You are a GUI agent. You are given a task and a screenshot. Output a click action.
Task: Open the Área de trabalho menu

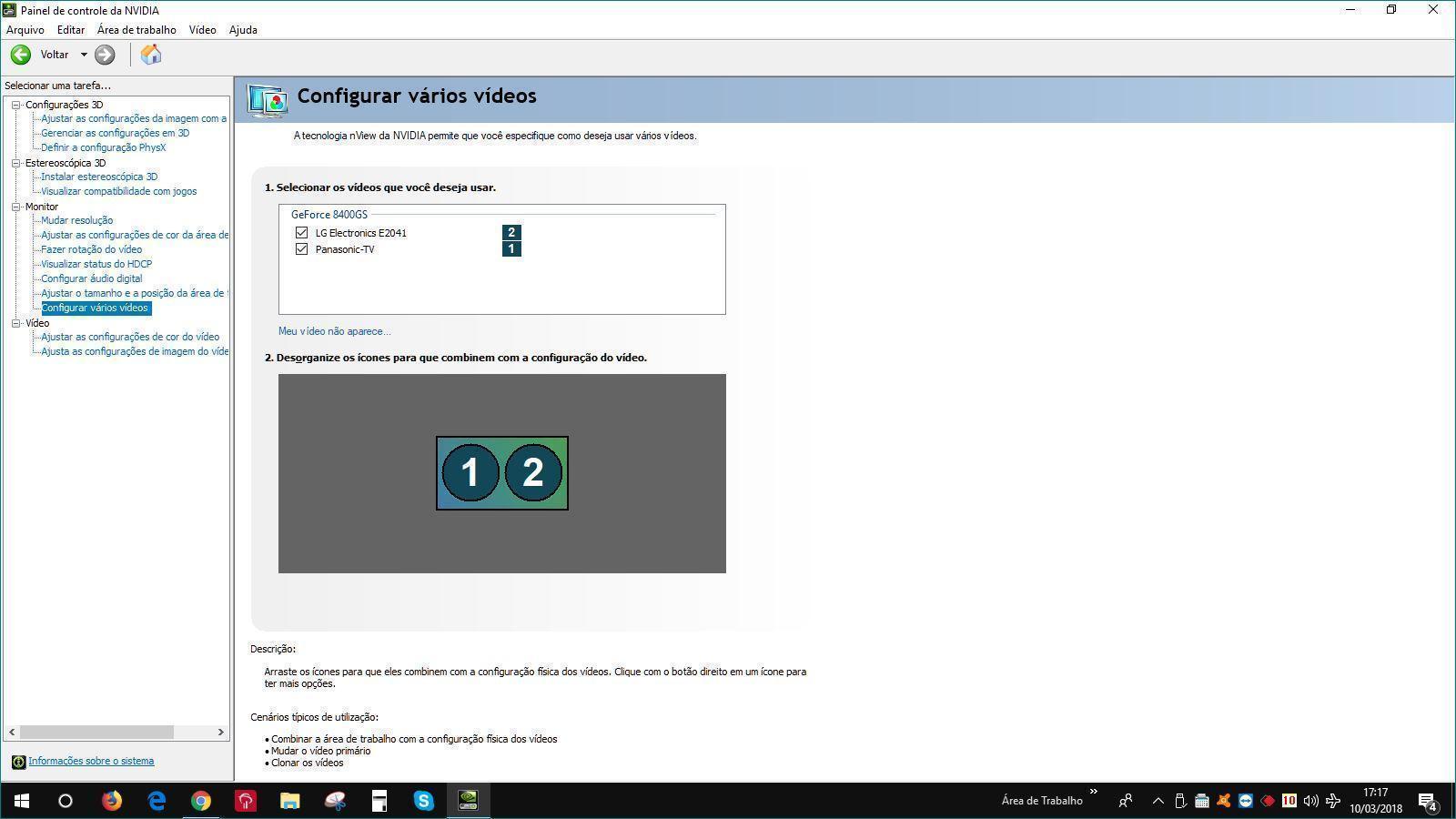point(136,30)
